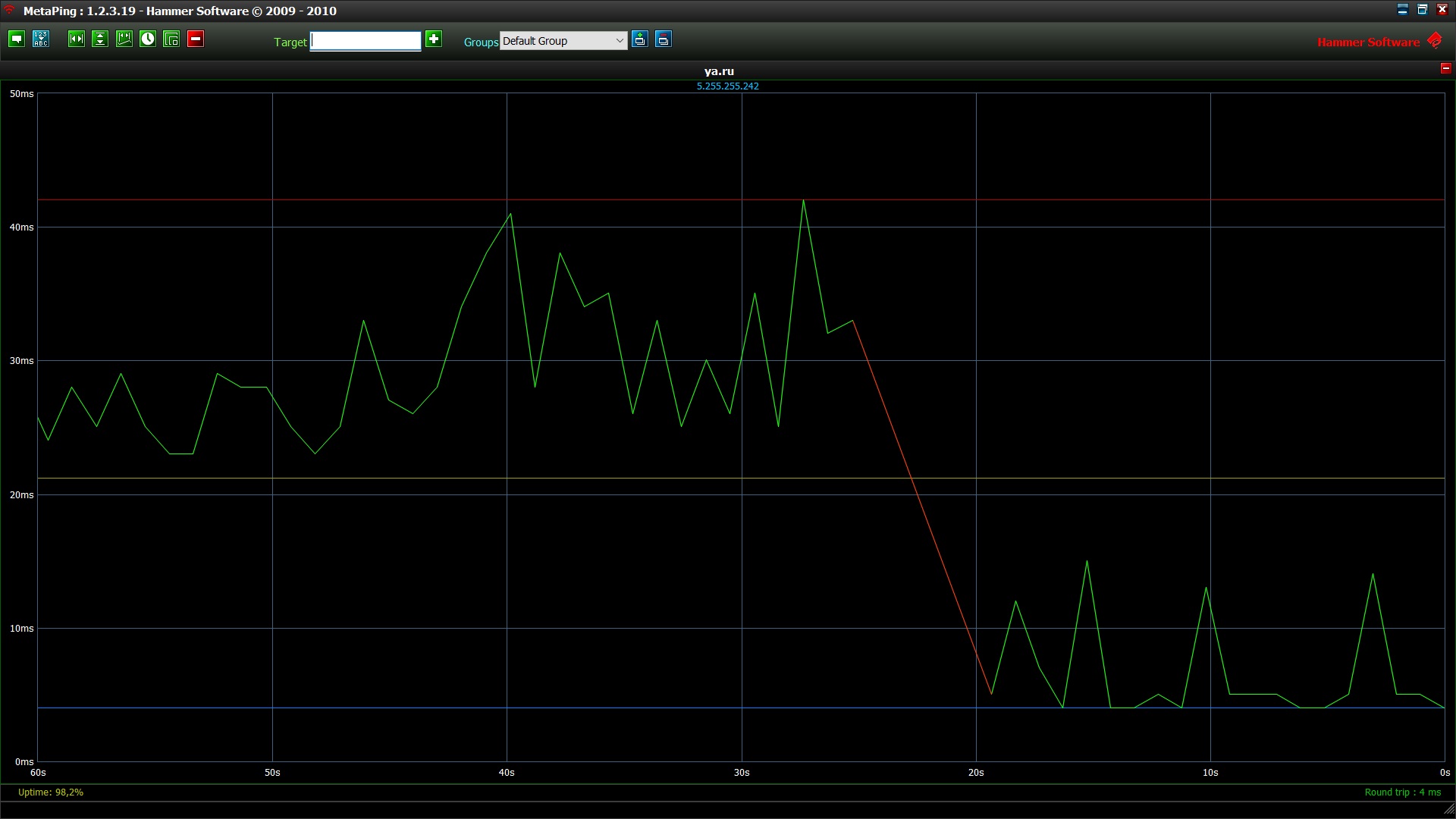Click the green speech bubble toolbar icon

(17, 39)
